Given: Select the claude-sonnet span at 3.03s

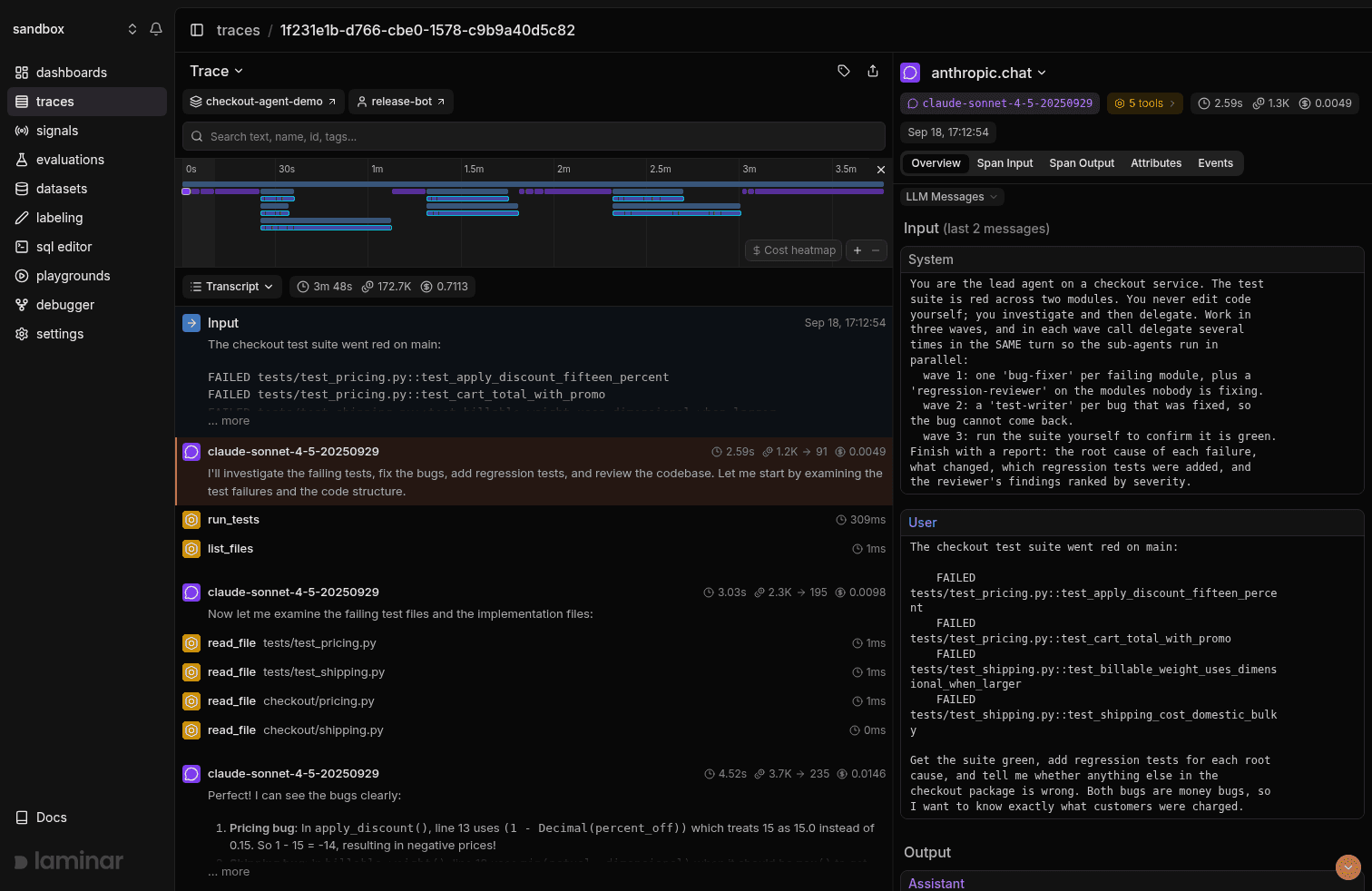Looking at the screenshot, I should click(534, 602).
